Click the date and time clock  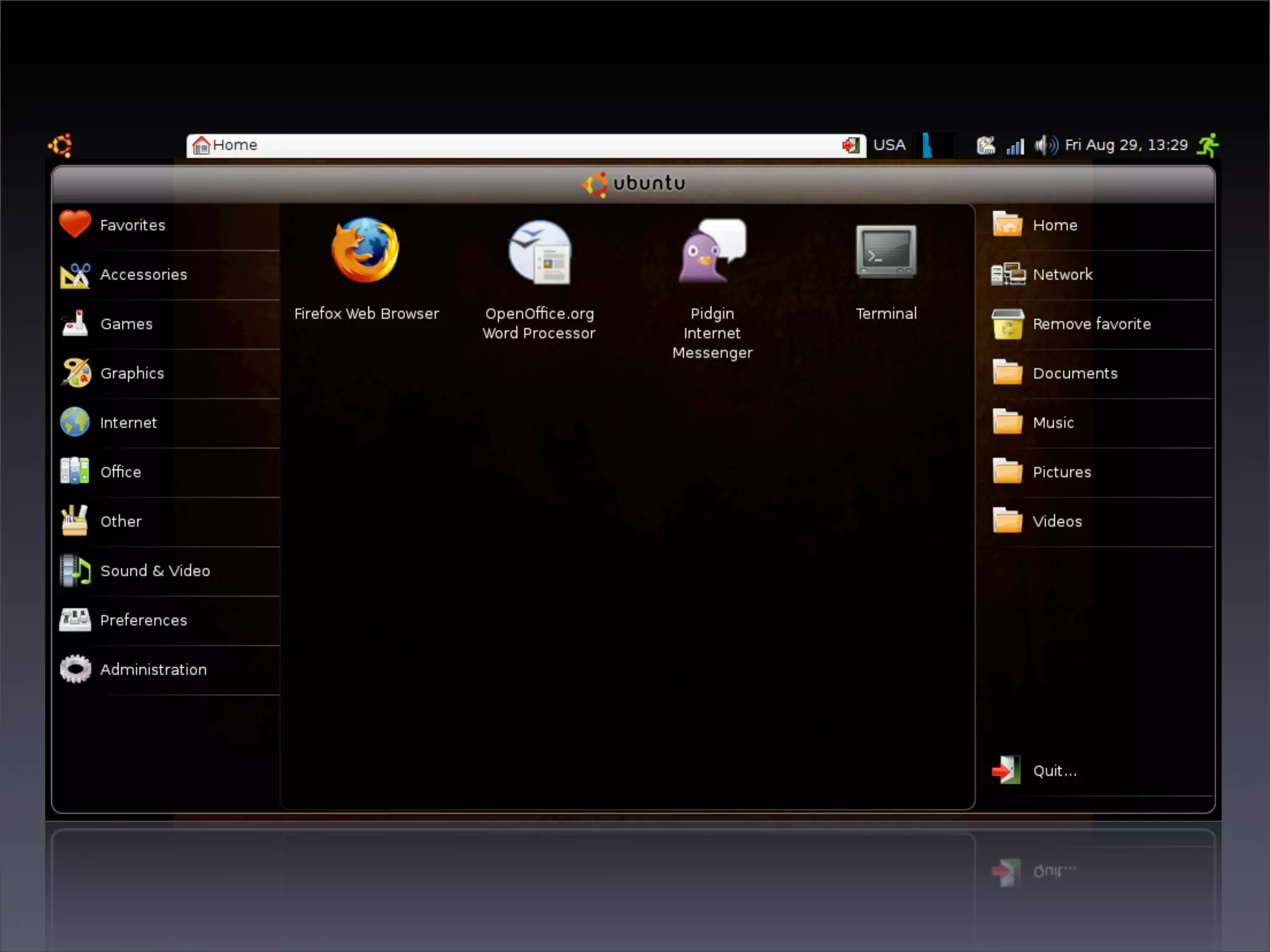pyautogui.click(x=1126, y=145)
